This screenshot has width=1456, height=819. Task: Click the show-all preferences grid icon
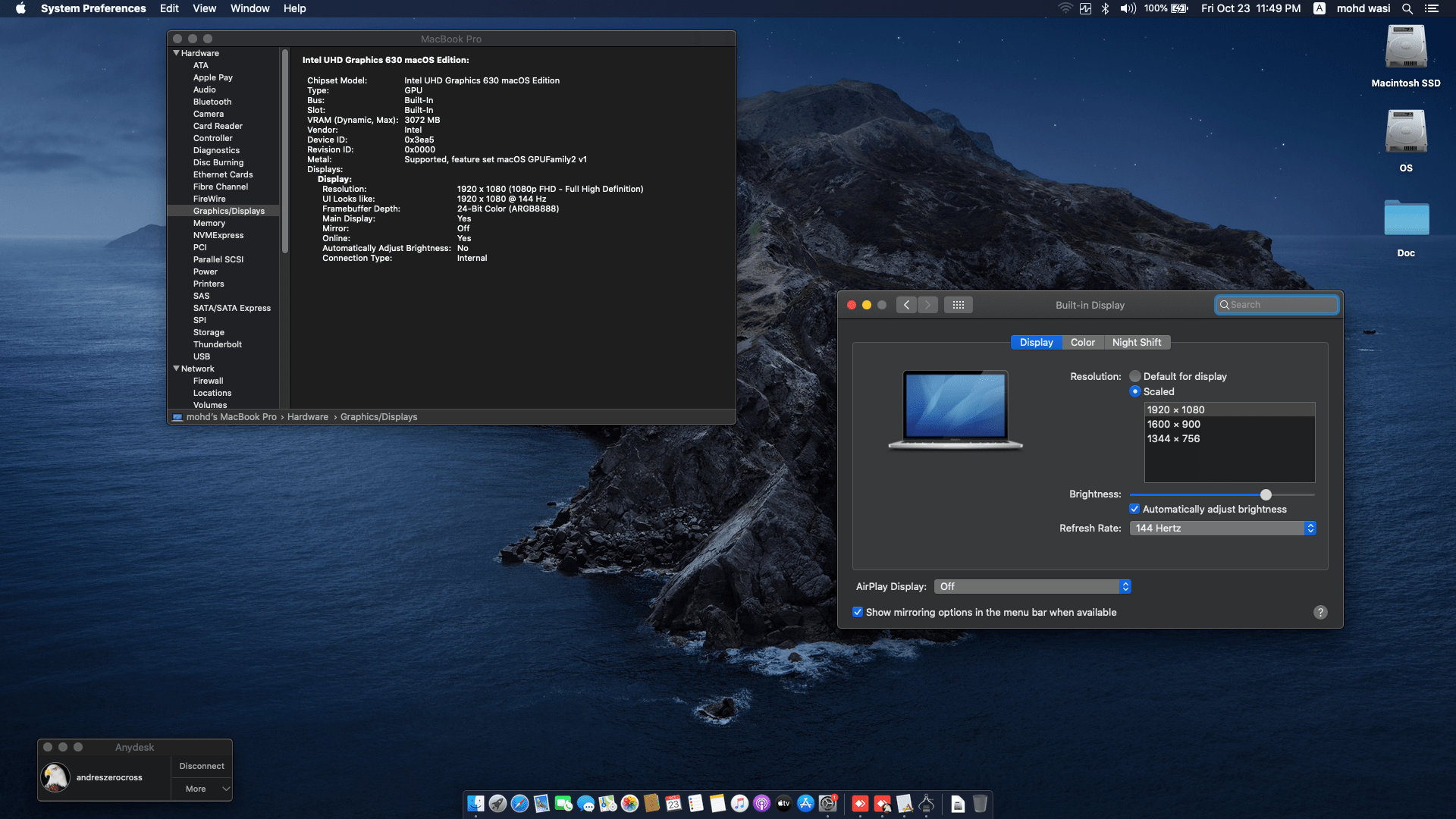point(959,305)
